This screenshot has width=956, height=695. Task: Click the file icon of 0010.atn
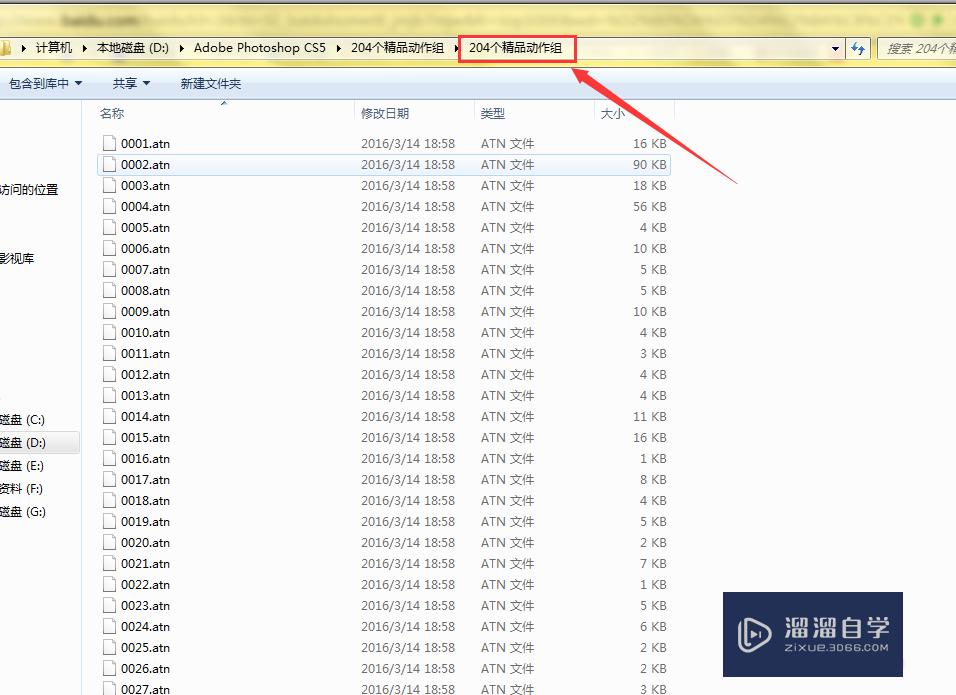tap(110, 333)
